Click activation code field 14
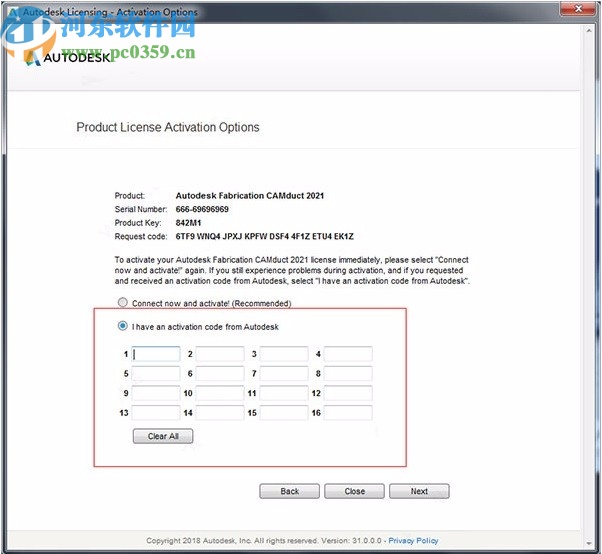 click(x=220, y=413)
